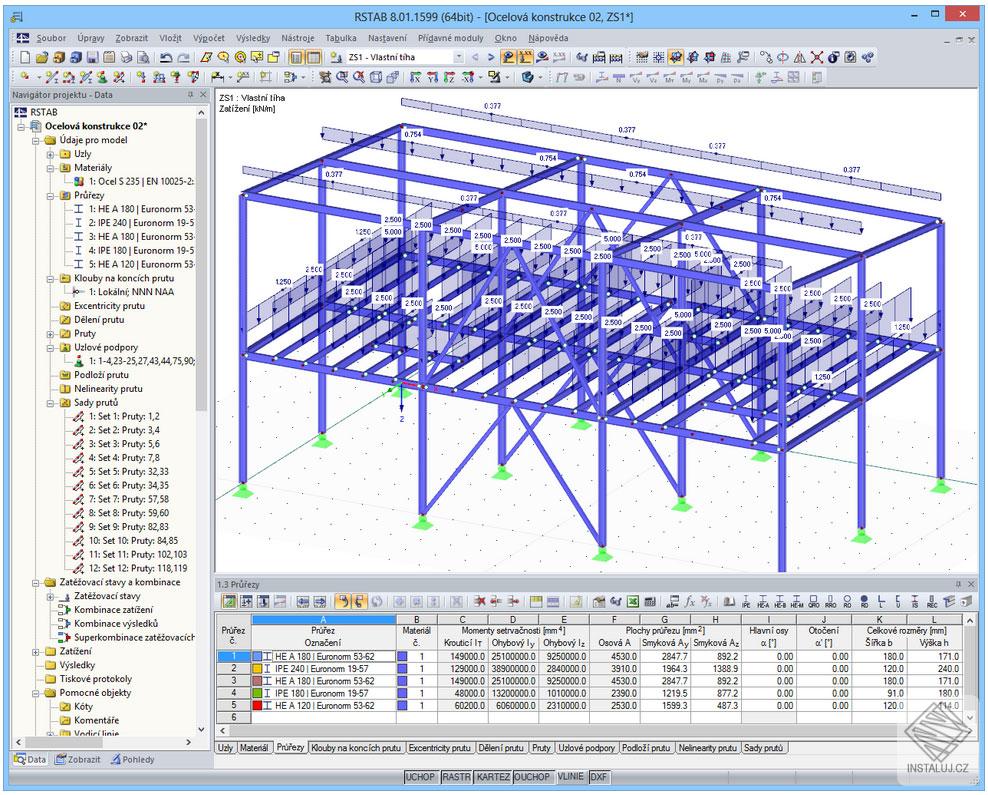The width and height of the screenshot is (988, 795).
Task: Close the project navigator panel
Action: click(x=203, y=94)
